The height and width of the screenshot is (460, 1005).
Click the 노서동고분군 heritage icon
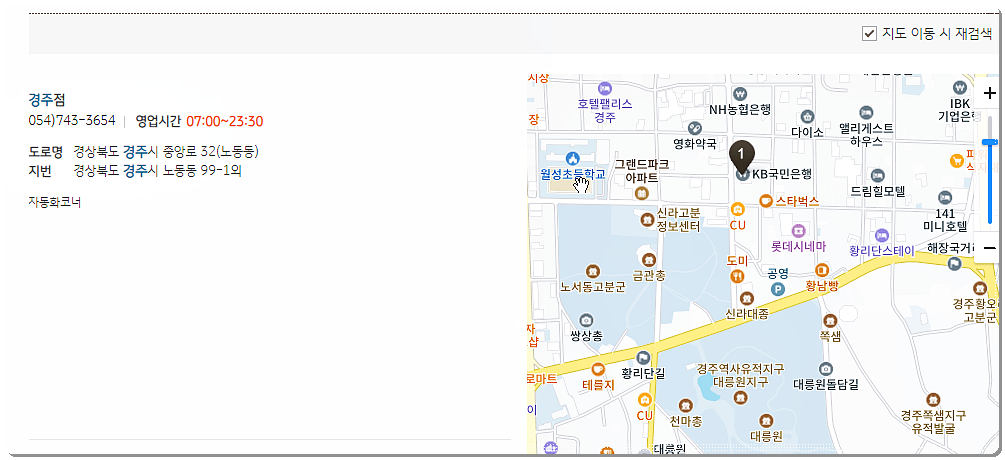point(593,272)
